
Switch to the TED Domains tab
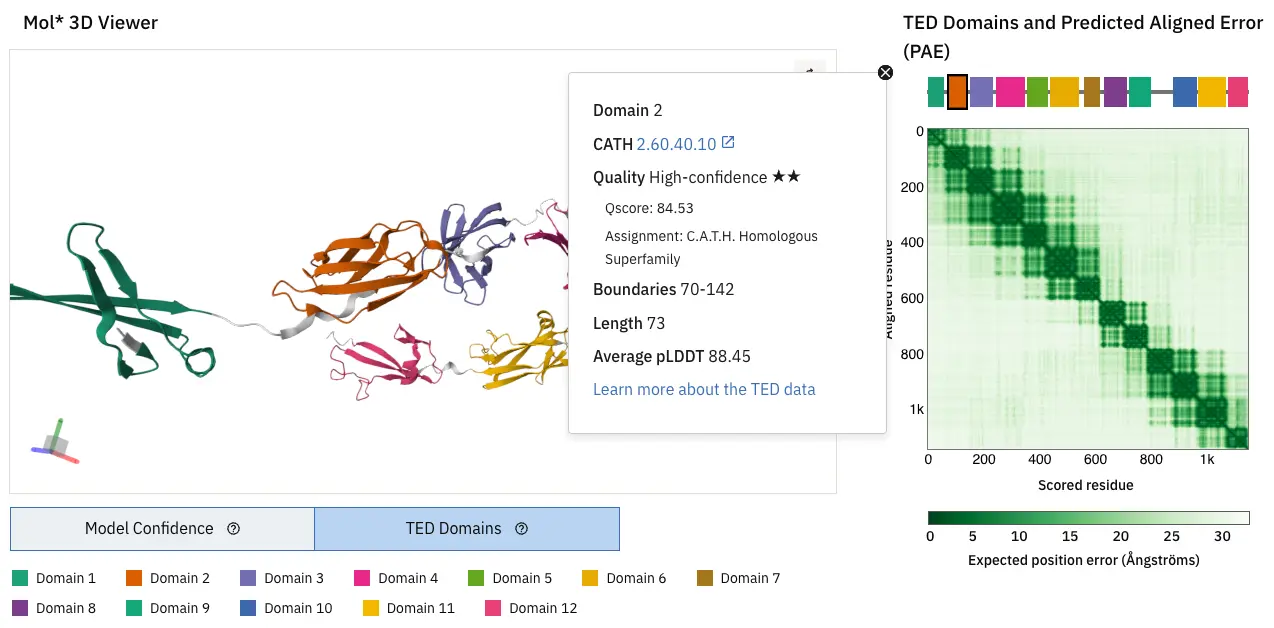click(466, 529)
